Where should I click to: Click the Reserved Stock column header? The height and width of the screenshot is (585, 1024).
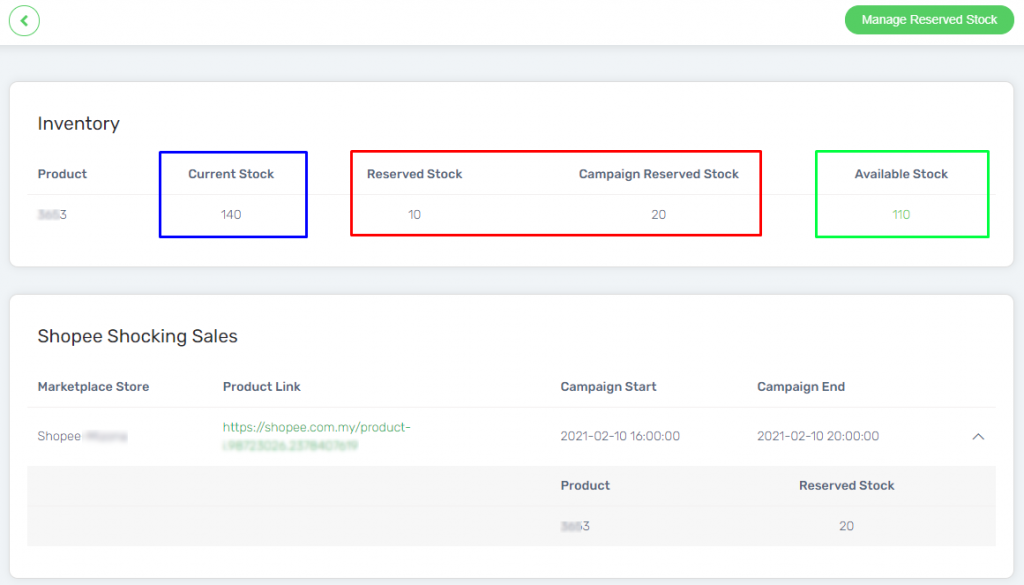click(414, 173)
